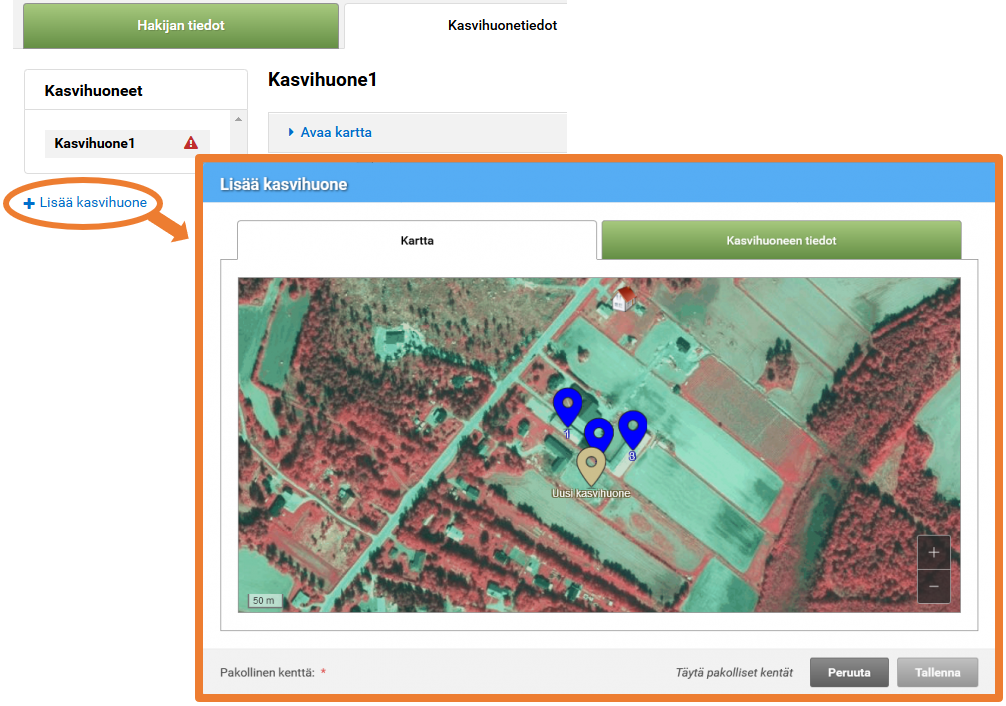Switch to the Kasvihuonetiedot tab
The width and height of the screenshot is (1006, 706).
coord(502,25)
